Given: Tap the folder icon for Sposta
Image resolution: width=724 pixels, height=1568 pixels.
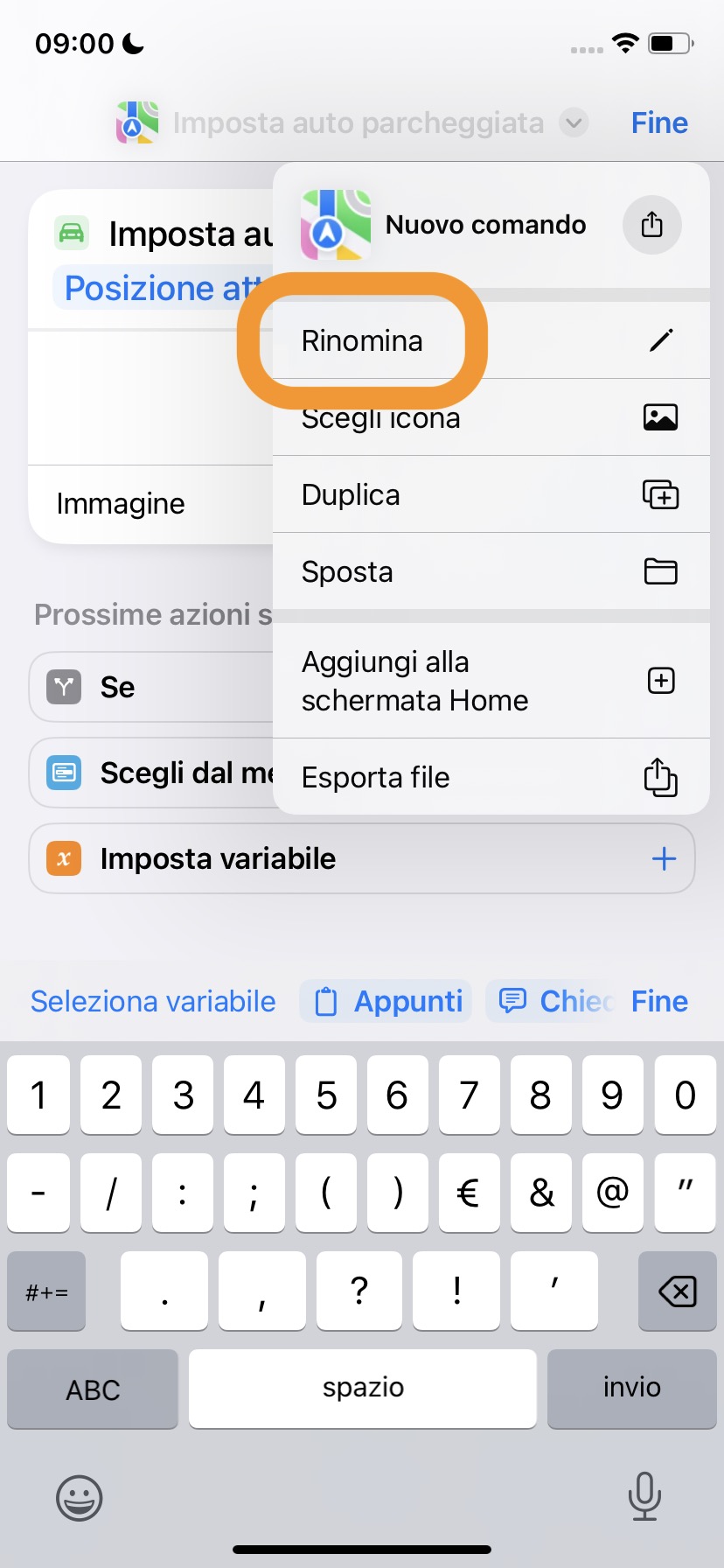Looking at the screenshot, I should pos(660,571).
